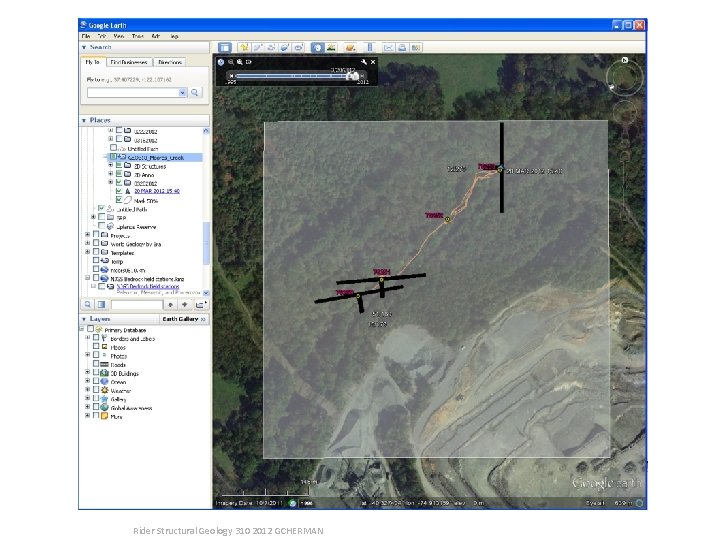Screen dimensions: 720x540
Task: Click the move-down arrow below Places list
Action: point(185,304)
